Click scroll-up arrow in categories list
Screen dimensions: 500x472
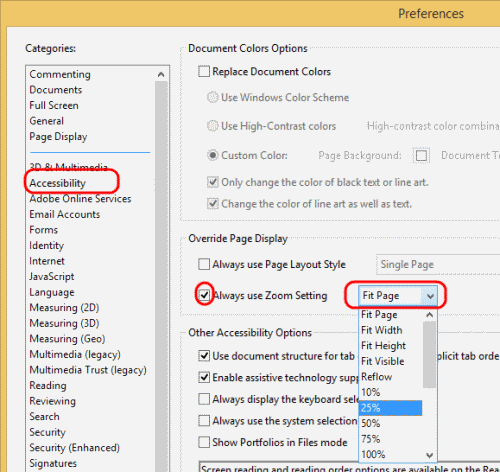click(x=161, y=74)
